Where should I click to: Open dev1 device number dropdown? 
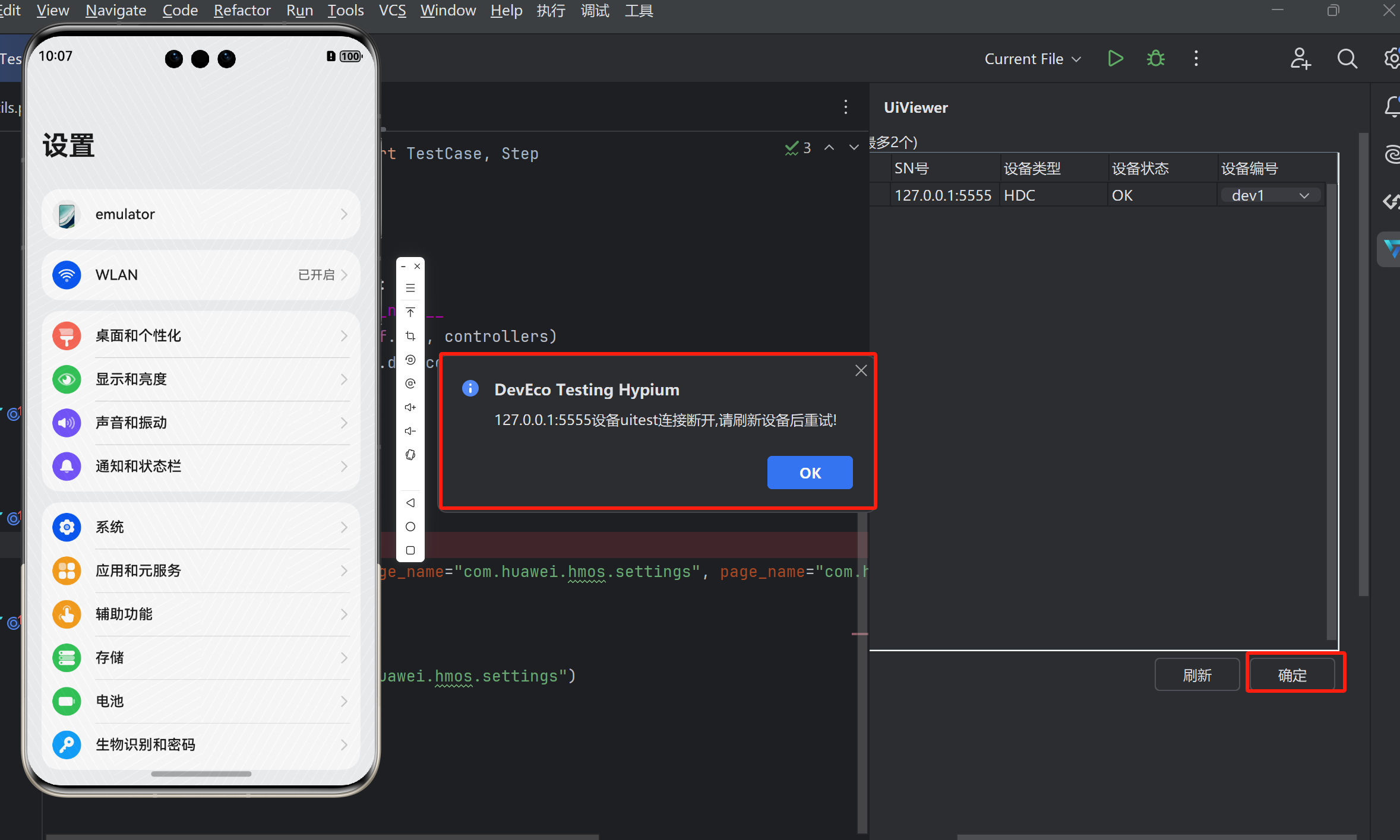1271,195
